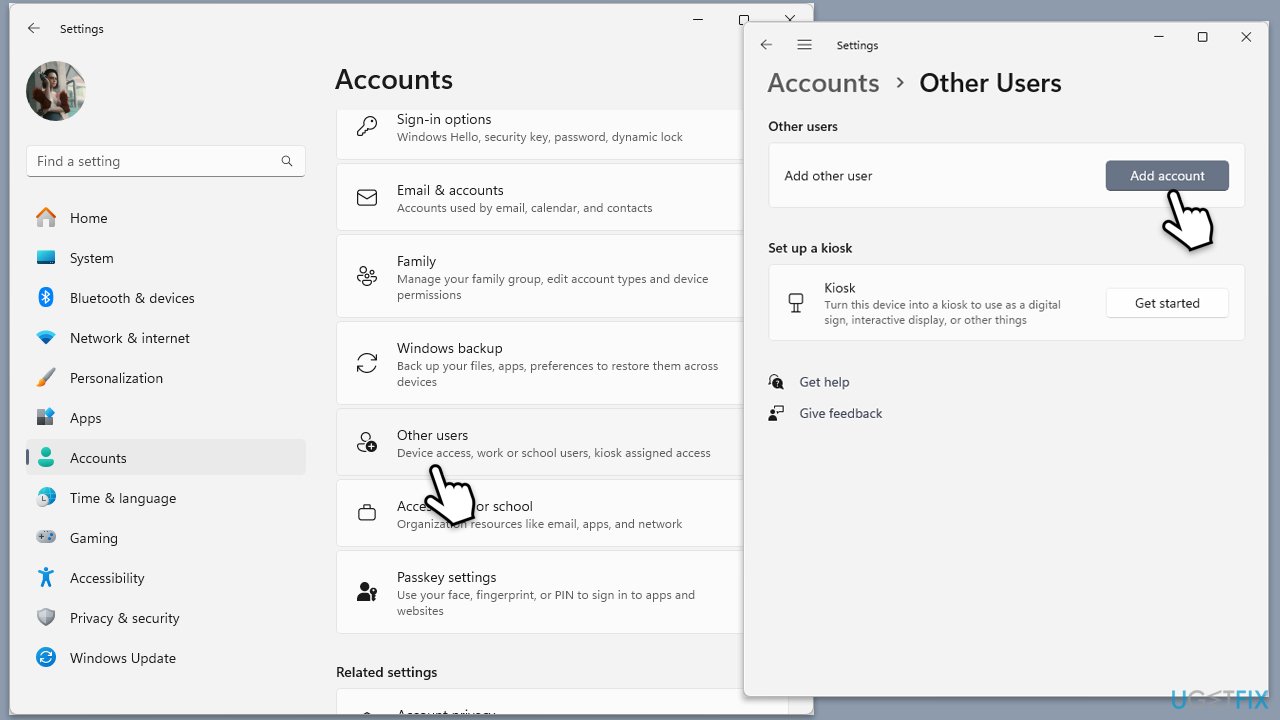Click the Passkey settings icon
1280x720 pixels.
pyautogui.click(x=367, y=592)
